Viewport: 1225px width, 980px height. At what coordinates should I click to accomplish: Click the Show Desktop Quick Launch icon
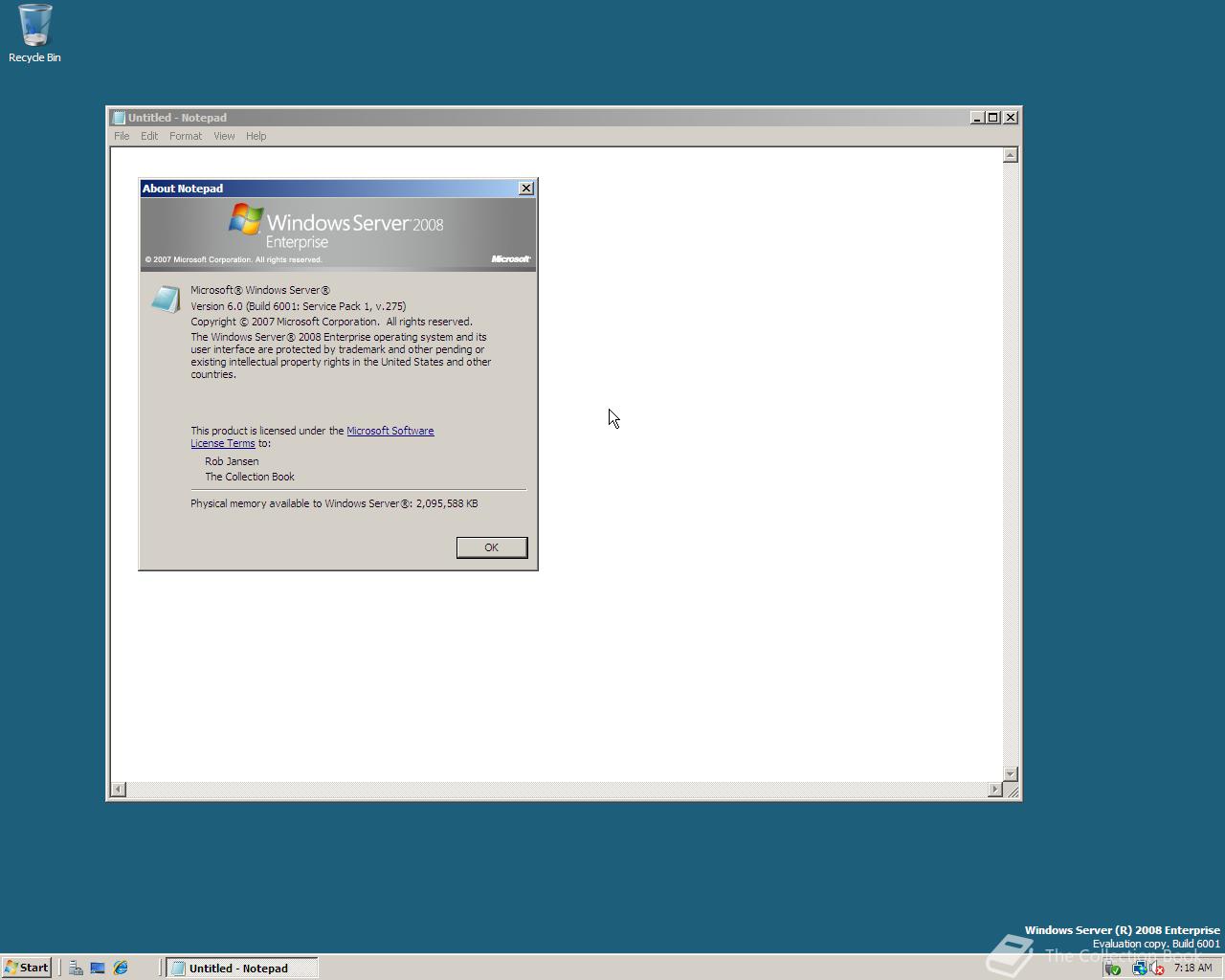coord(98,968)
